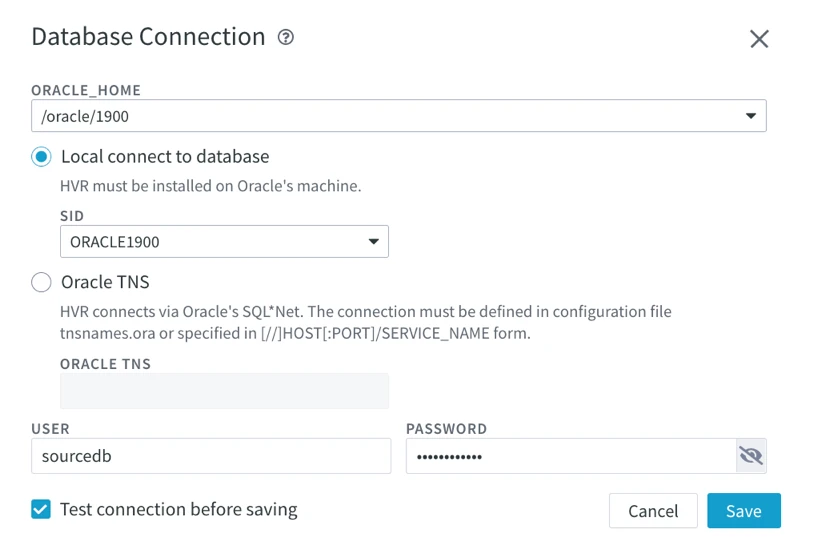
Task: Click the Local connect to database label
Action: [165, 157]
